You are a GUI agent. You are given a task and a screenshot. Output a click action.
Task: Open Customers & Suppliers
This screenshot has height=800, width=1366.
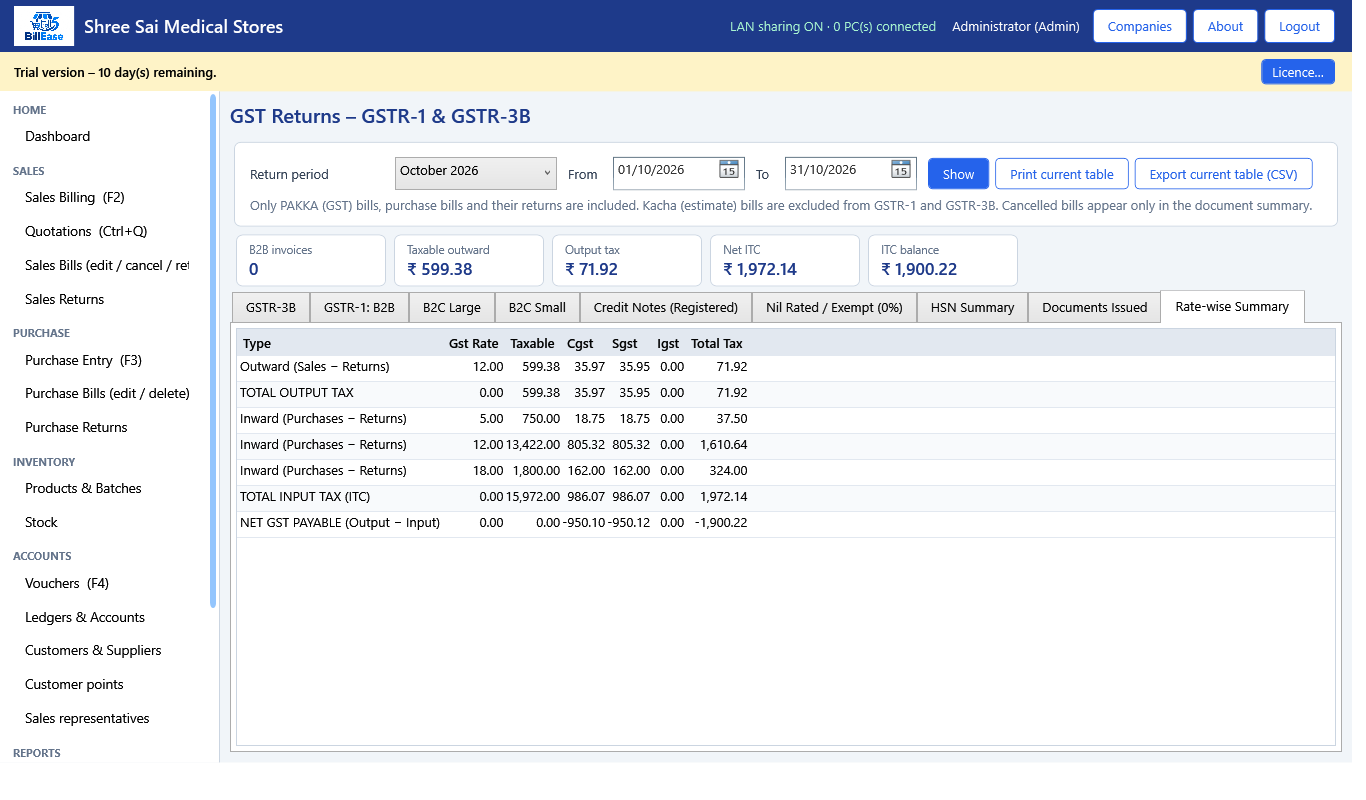[x=93, y=650]
